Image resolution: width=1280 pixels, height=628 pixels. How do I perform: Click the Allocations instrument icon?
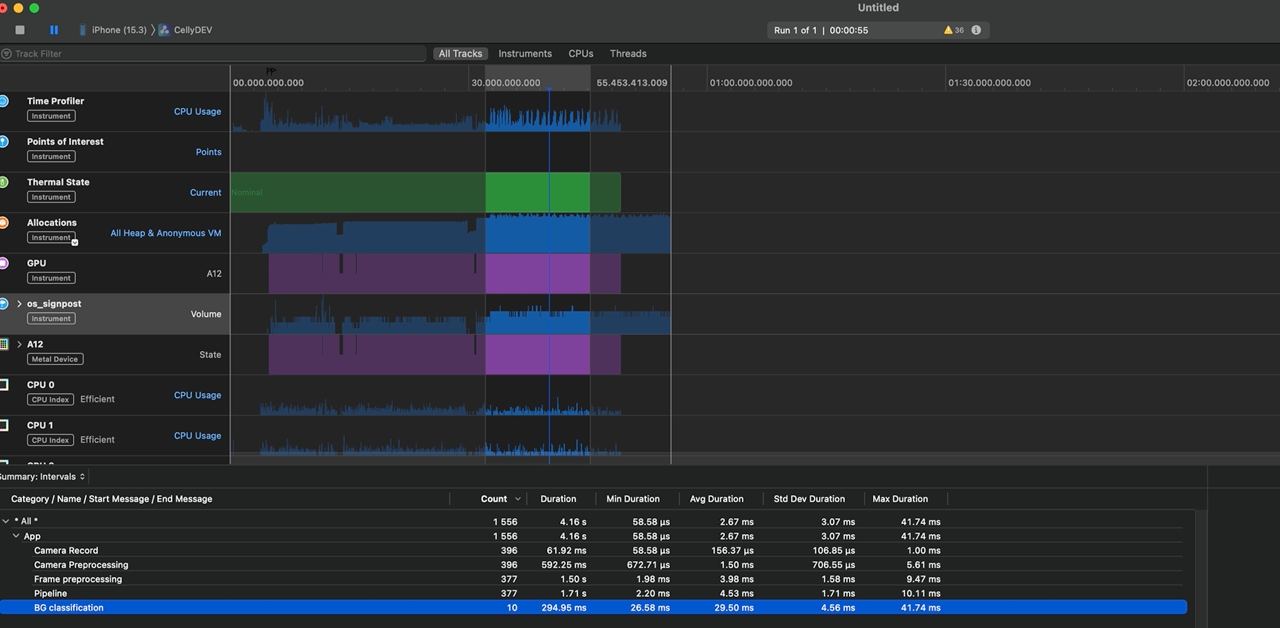click(x=4, y=222)
